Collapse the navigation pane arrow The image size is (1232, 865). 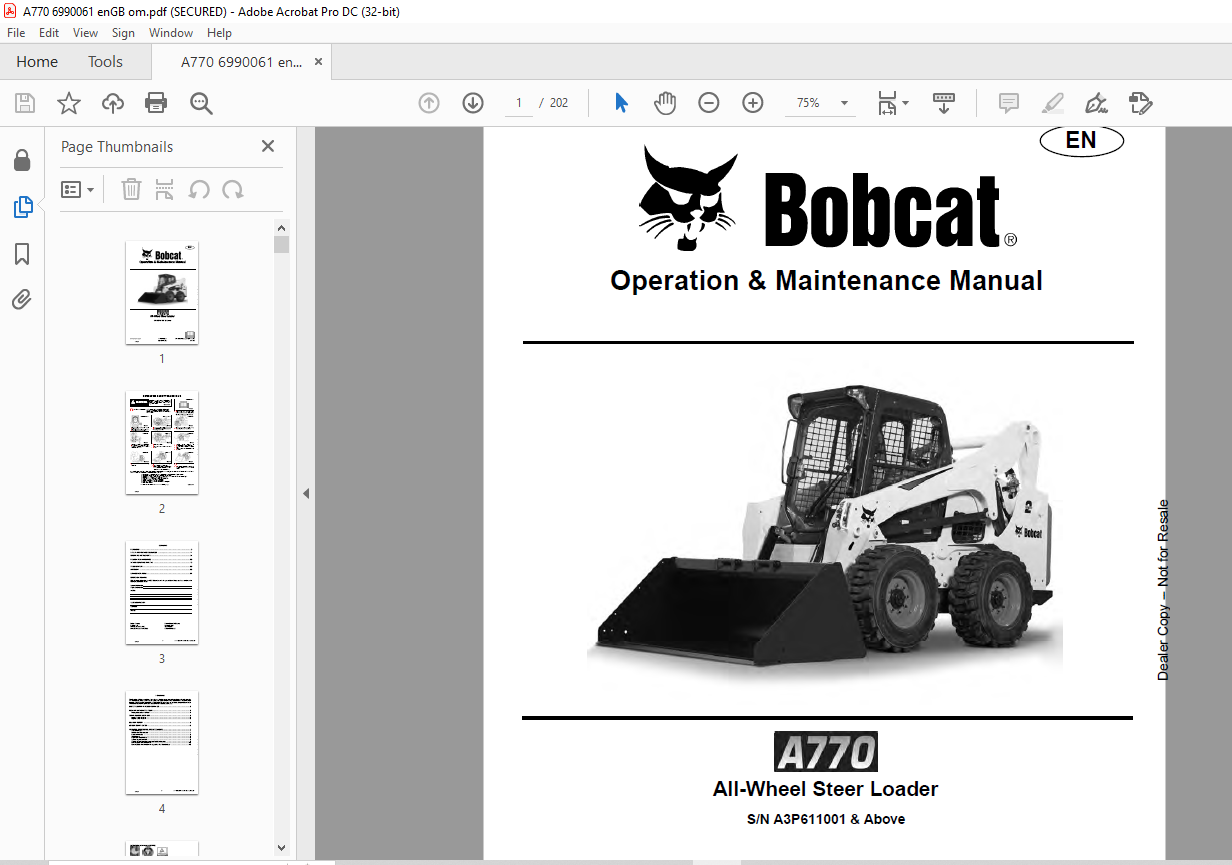(306, 493)
